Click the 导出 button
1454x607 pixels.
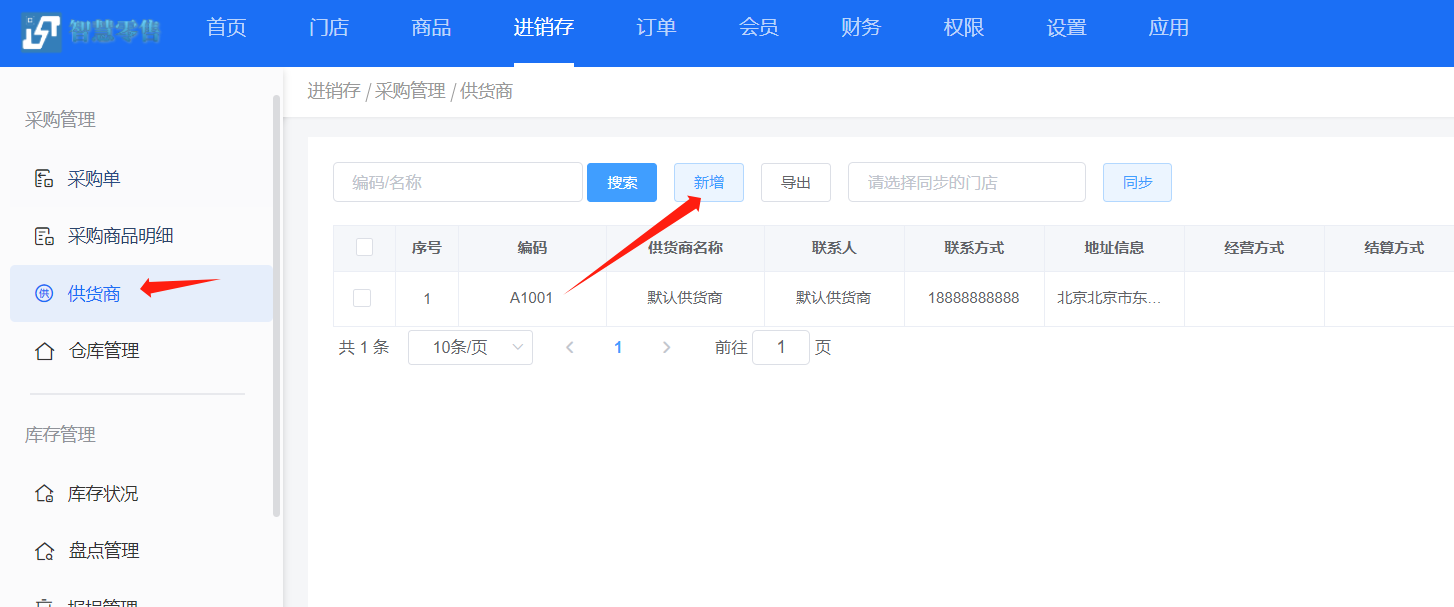pyautogui.click(x=796, y=182)
